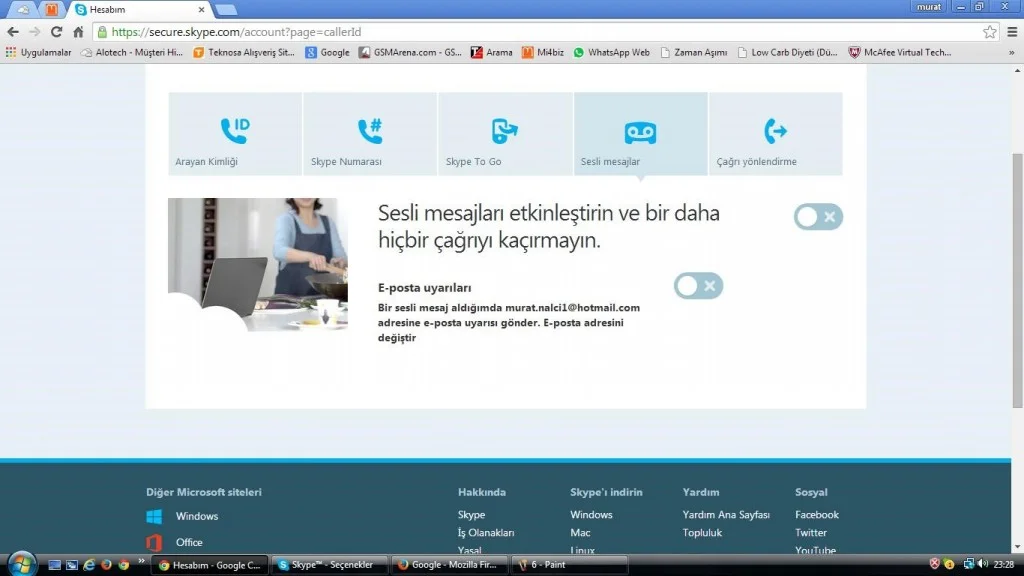Viewport: 1024px width, 576px height.
Task: Select the Hesabım browser tab
Action: [x=140, y=9]
